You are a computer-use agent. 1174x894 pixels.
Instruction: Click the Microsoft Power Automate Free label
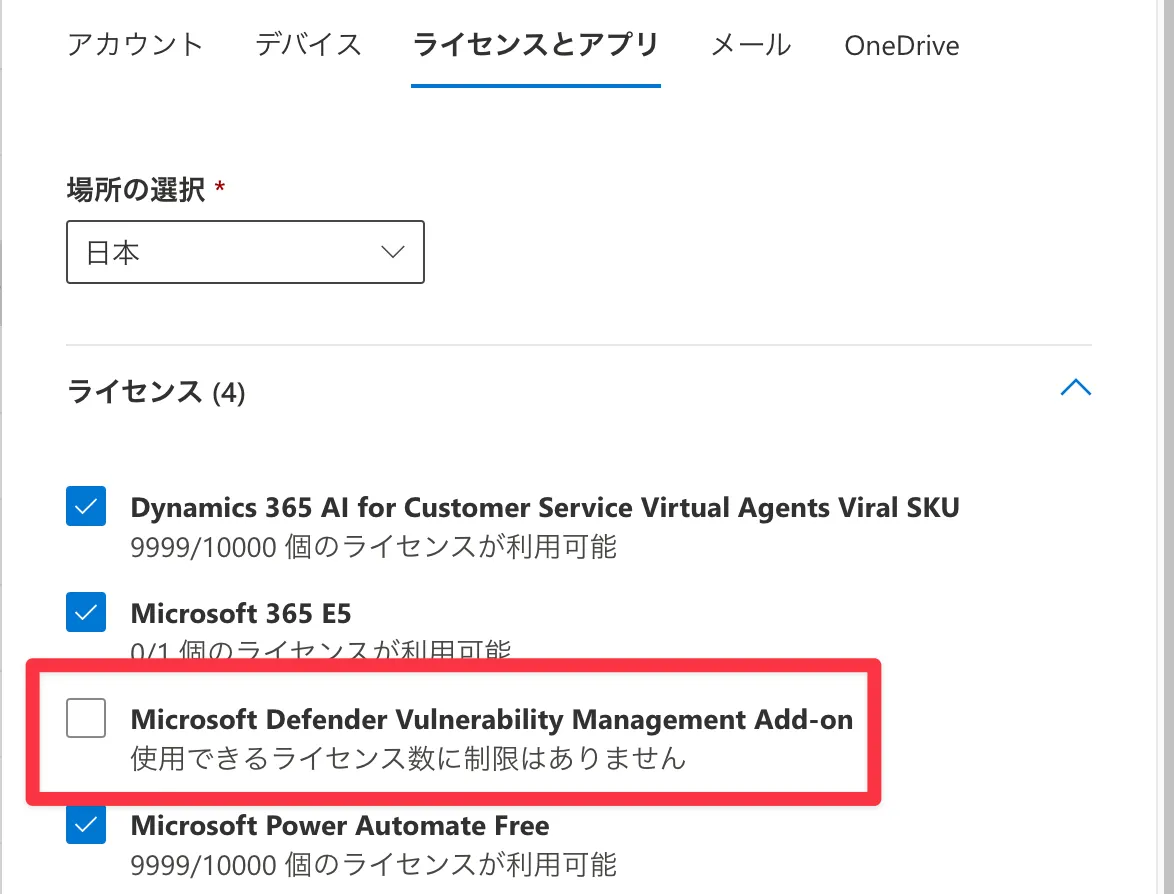point(340,826)
